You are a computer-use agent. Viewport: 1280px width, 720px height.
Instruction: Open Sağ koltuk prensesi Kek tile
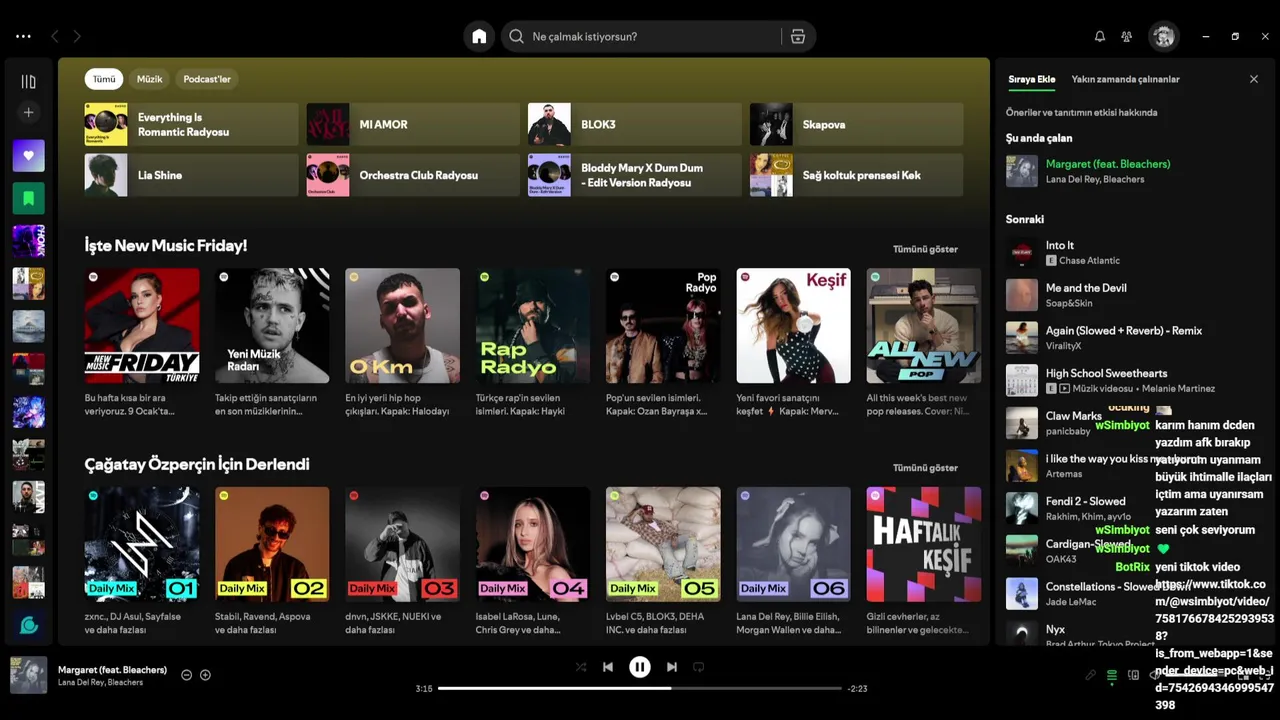857,175
